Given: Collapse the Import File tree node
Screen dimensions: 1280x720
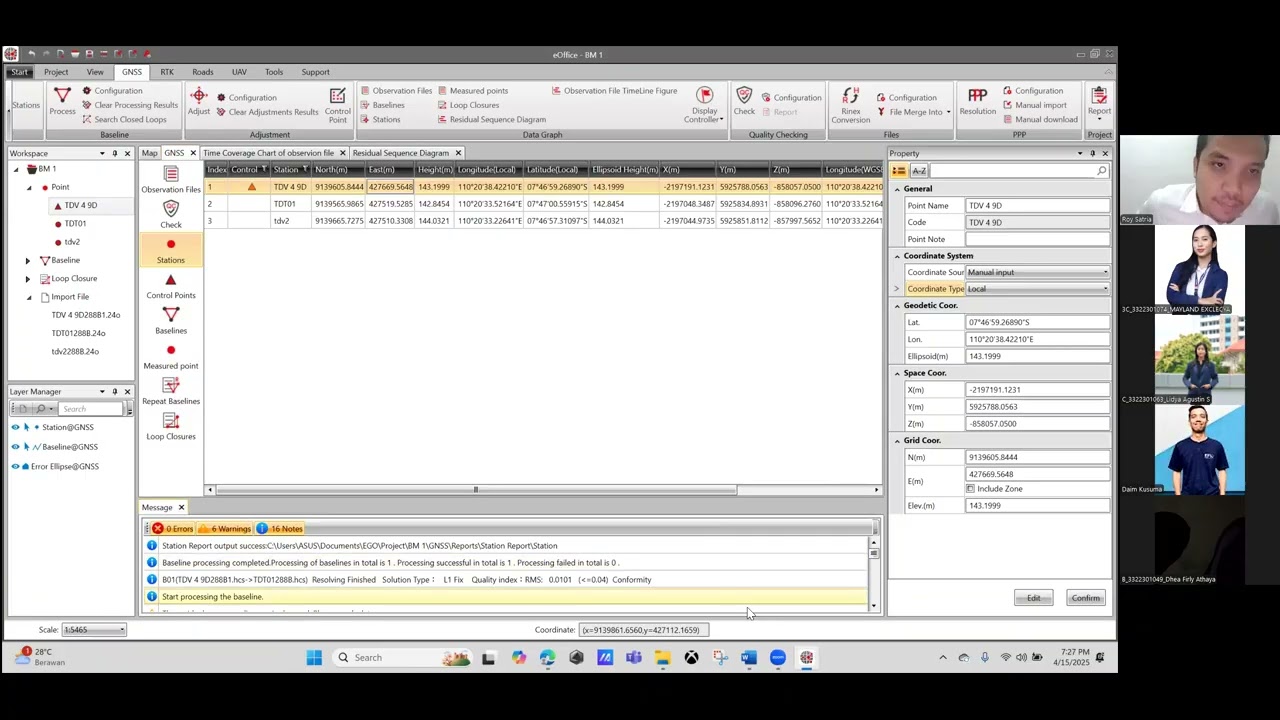Looking at the screenshot, I should click(28, 297).
